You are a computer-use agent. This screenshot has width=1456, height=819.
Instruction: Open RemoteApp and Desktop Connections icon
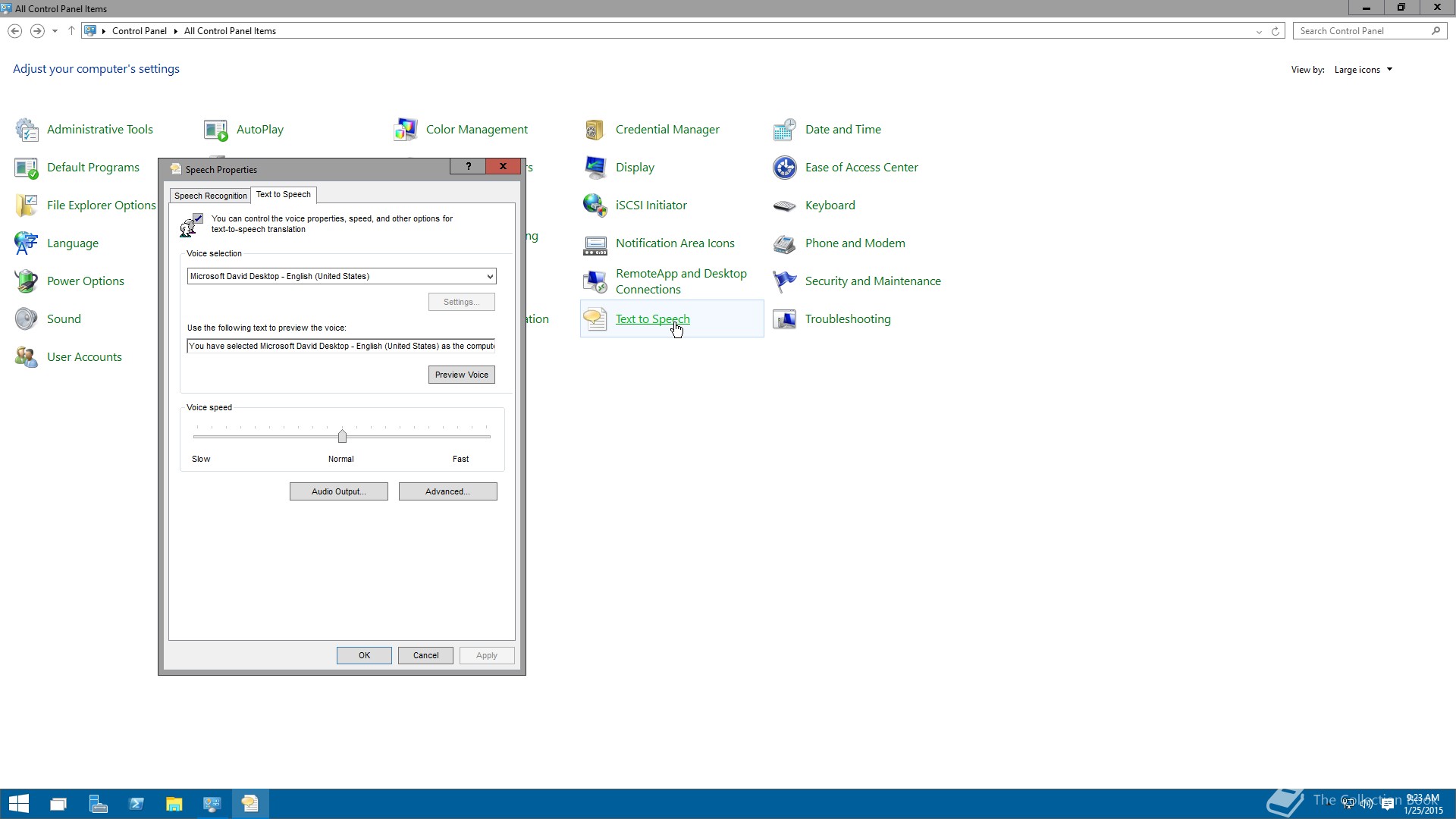tap(595, 281)
